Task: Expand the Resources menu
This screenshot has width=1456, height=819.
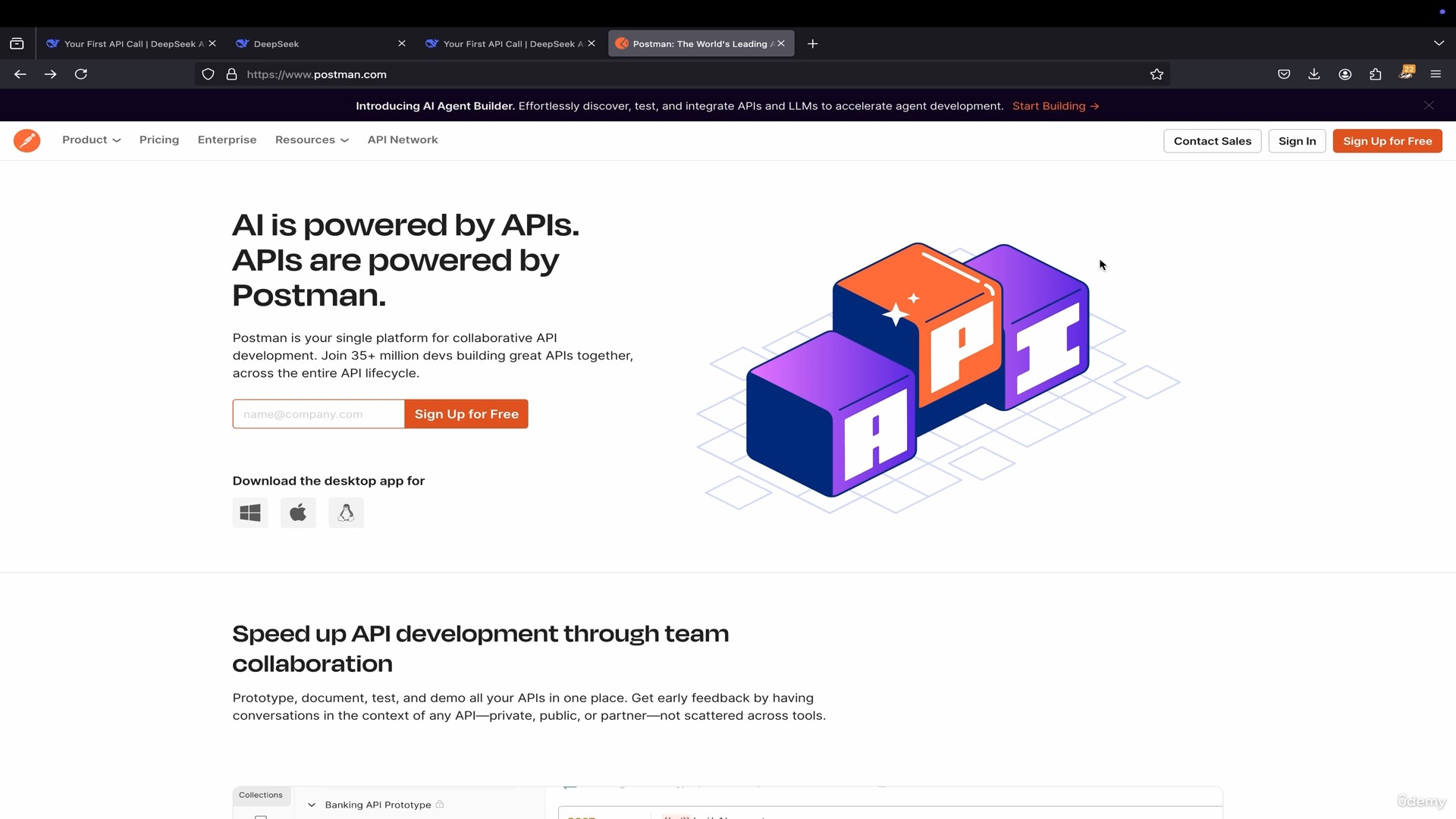Action: coord(312,140)
